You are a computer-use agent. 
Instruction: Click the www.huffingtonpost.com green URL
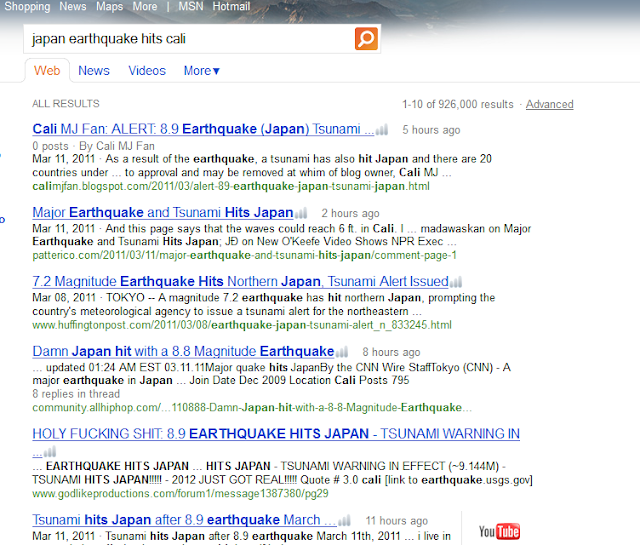242,325
